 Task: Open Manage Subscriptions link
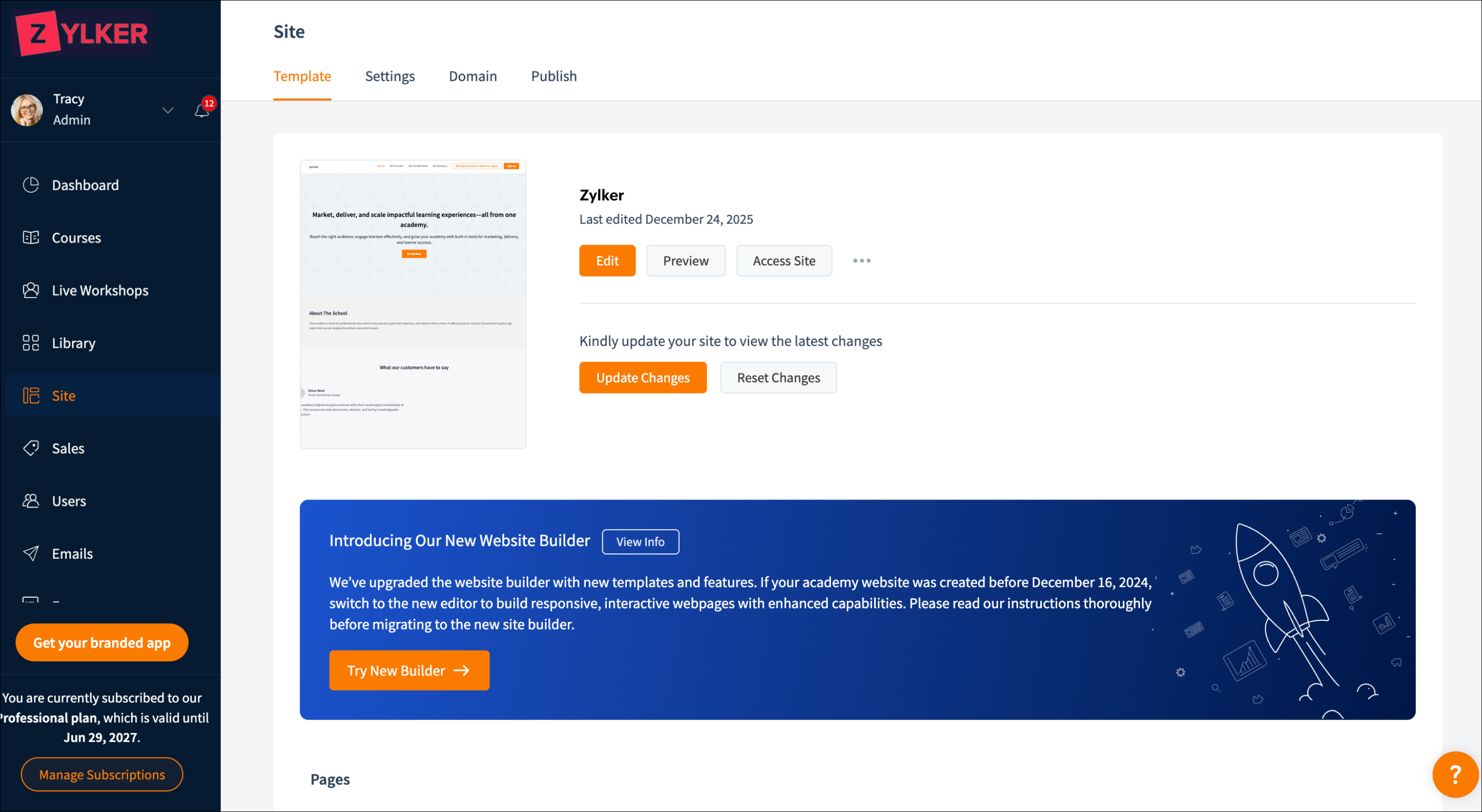102,774
